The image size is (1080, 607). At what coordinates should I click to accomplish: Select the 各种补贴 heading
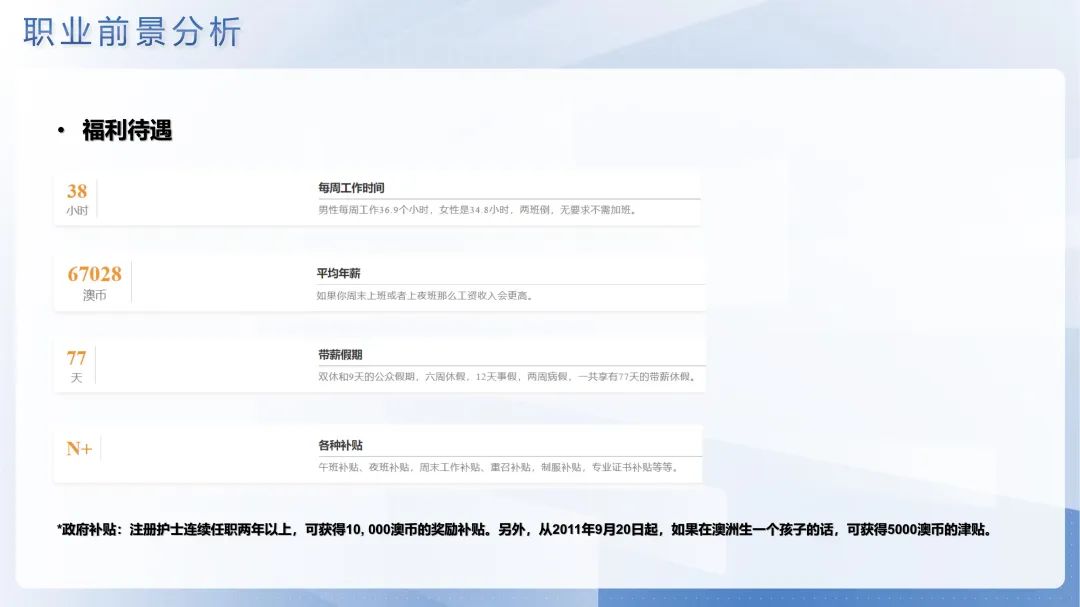click(340, 445)
